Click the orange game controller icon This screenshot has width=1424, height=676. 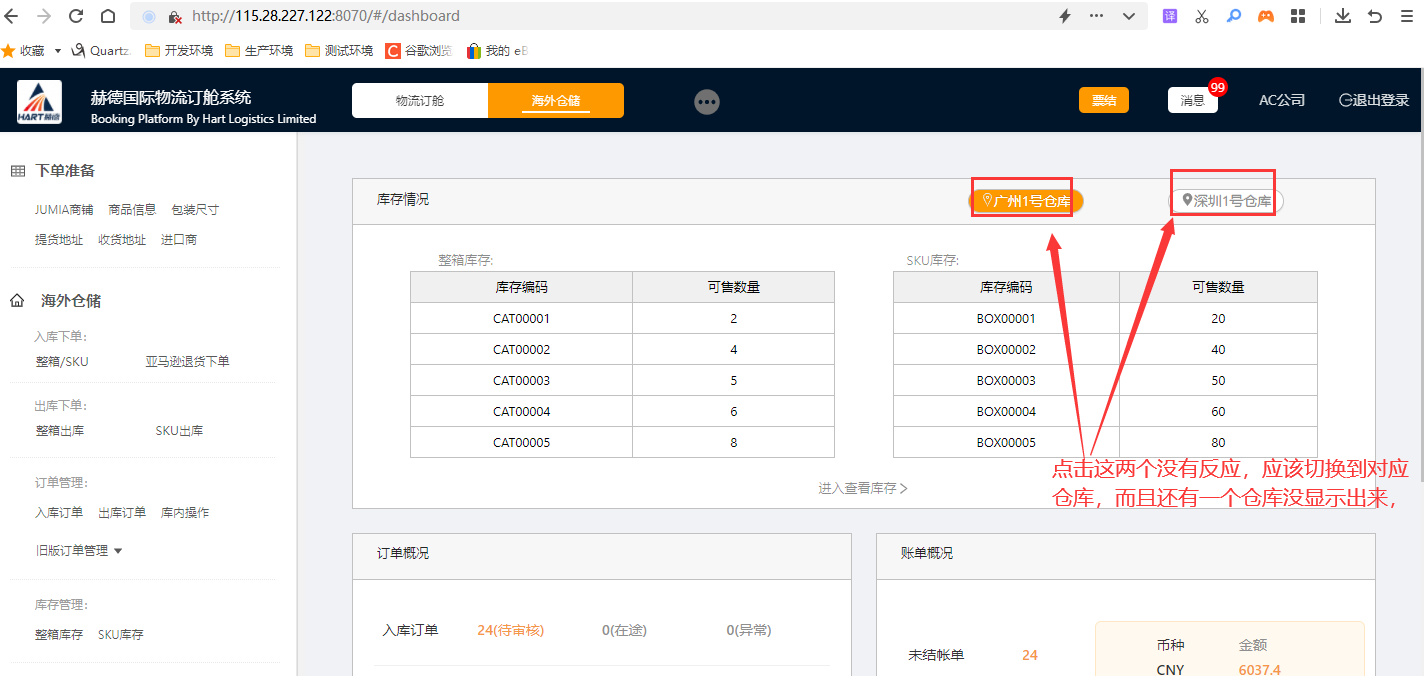tap(1266, 16)
